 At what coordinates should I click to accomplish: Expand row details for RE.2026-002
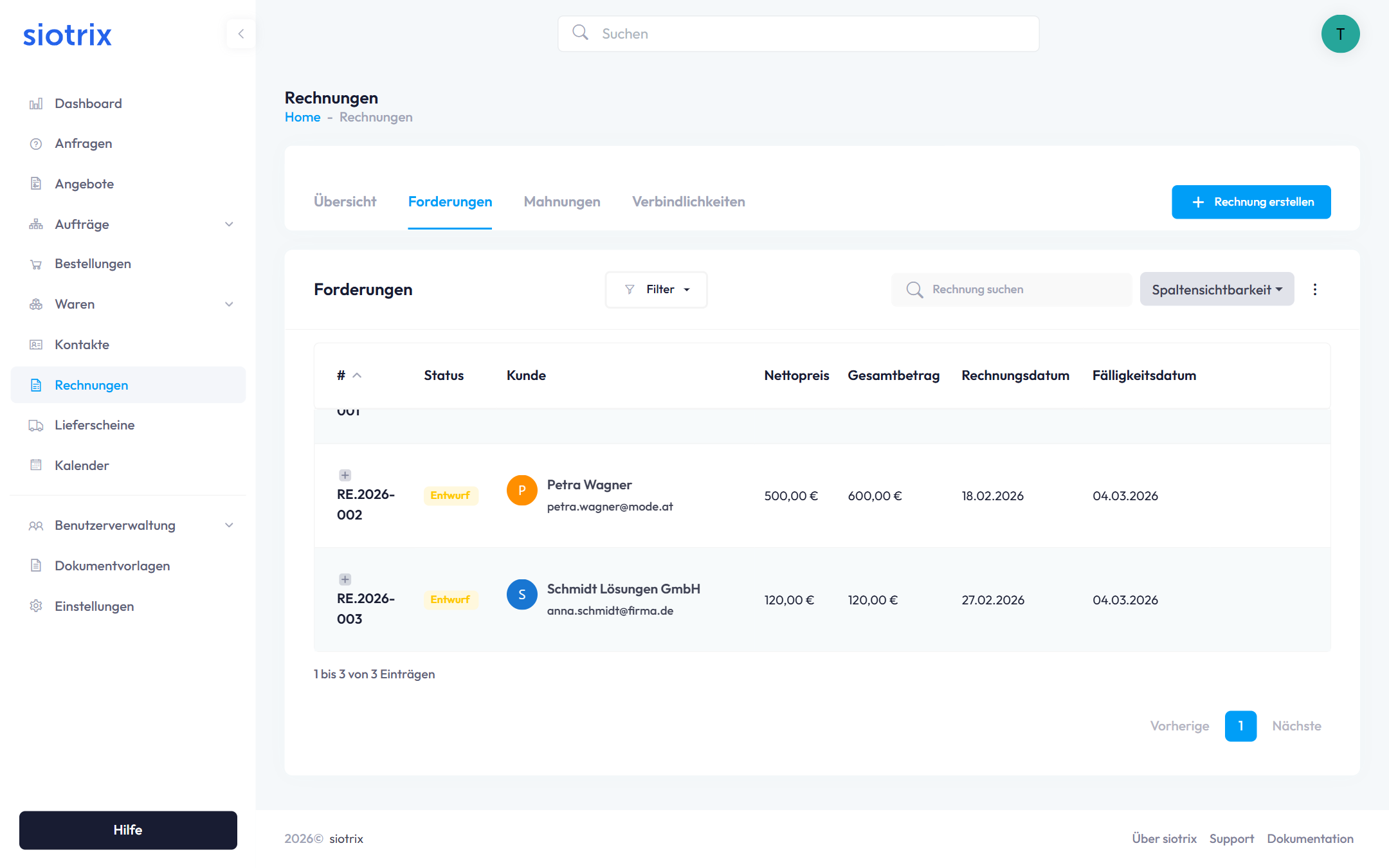click(345, 475)
